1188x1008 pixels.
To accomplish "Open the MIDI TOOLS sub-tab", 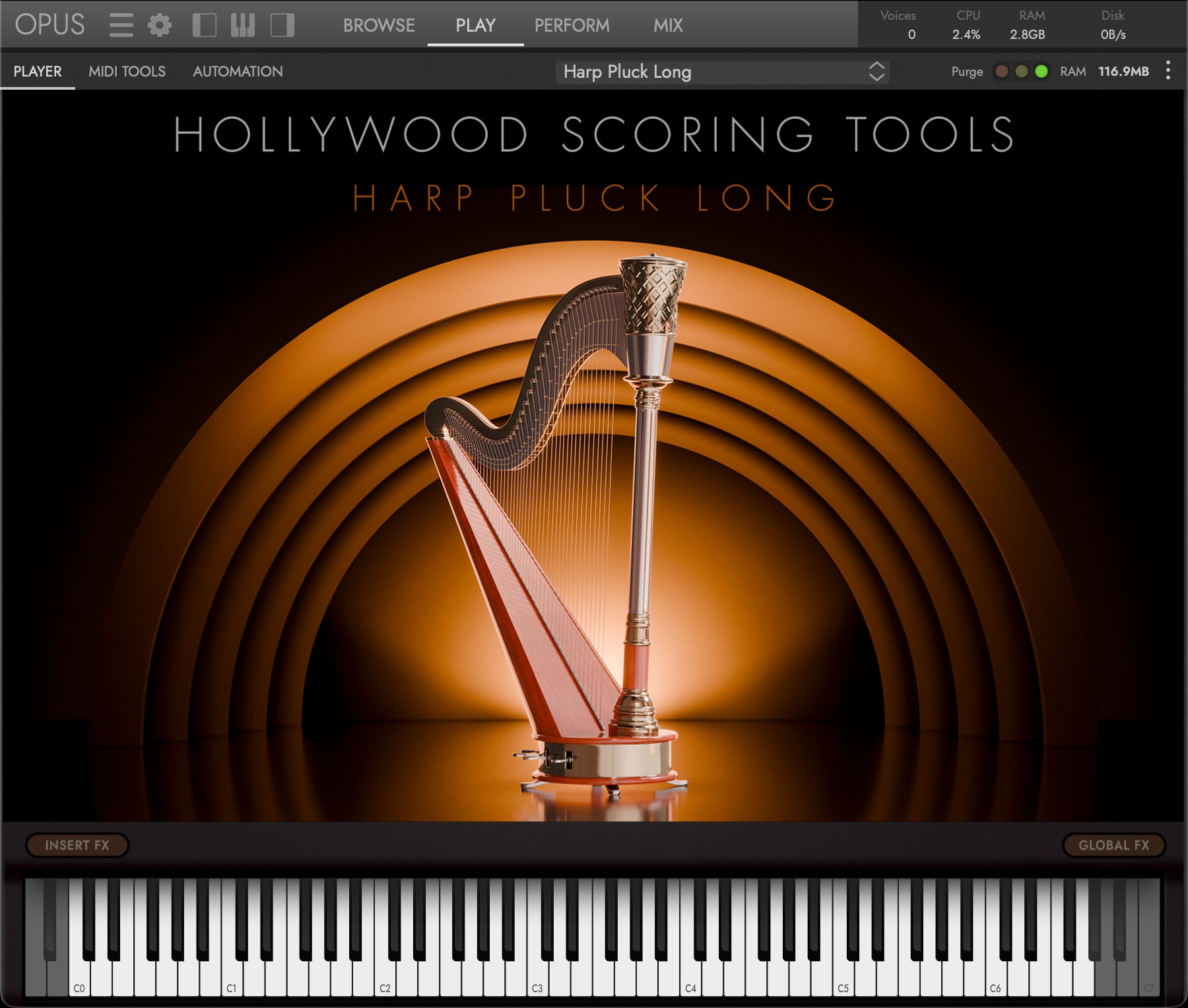I will click(127, 71).
